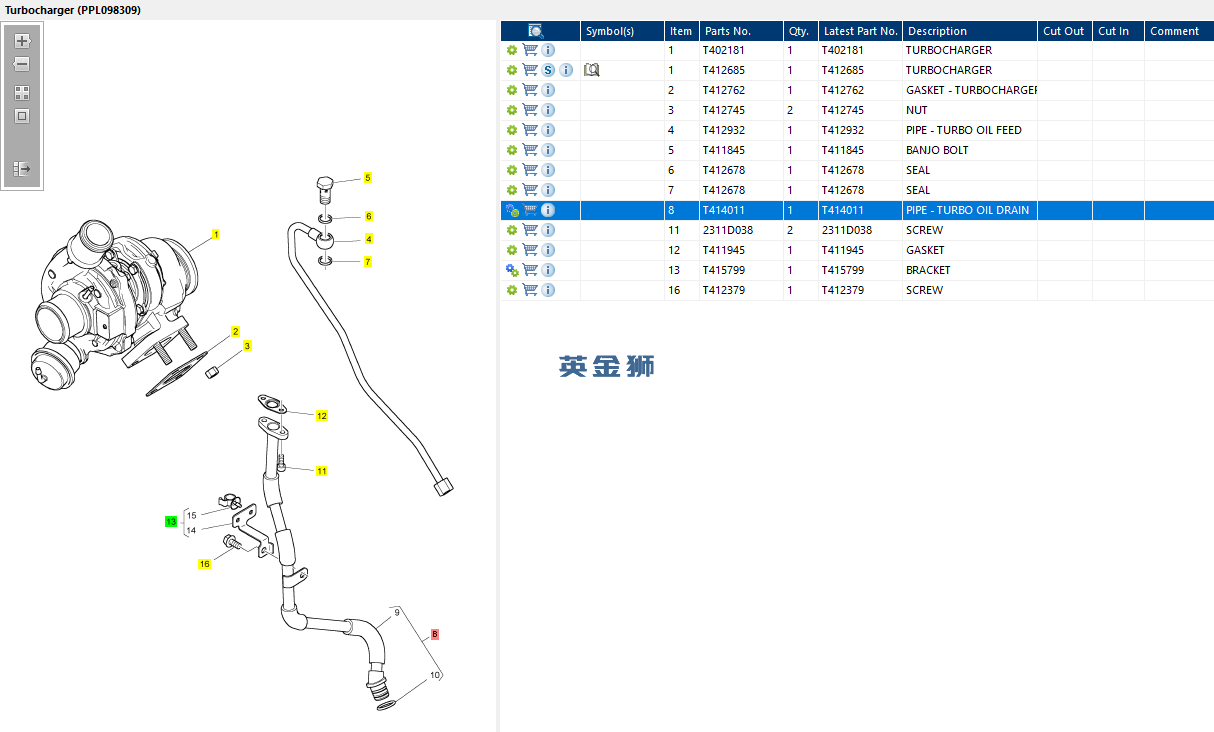Image resolution: width=1214 pixels, height=732 pixels.
Task: Add NUT T412745 to the cart
Action: [530, 110]
